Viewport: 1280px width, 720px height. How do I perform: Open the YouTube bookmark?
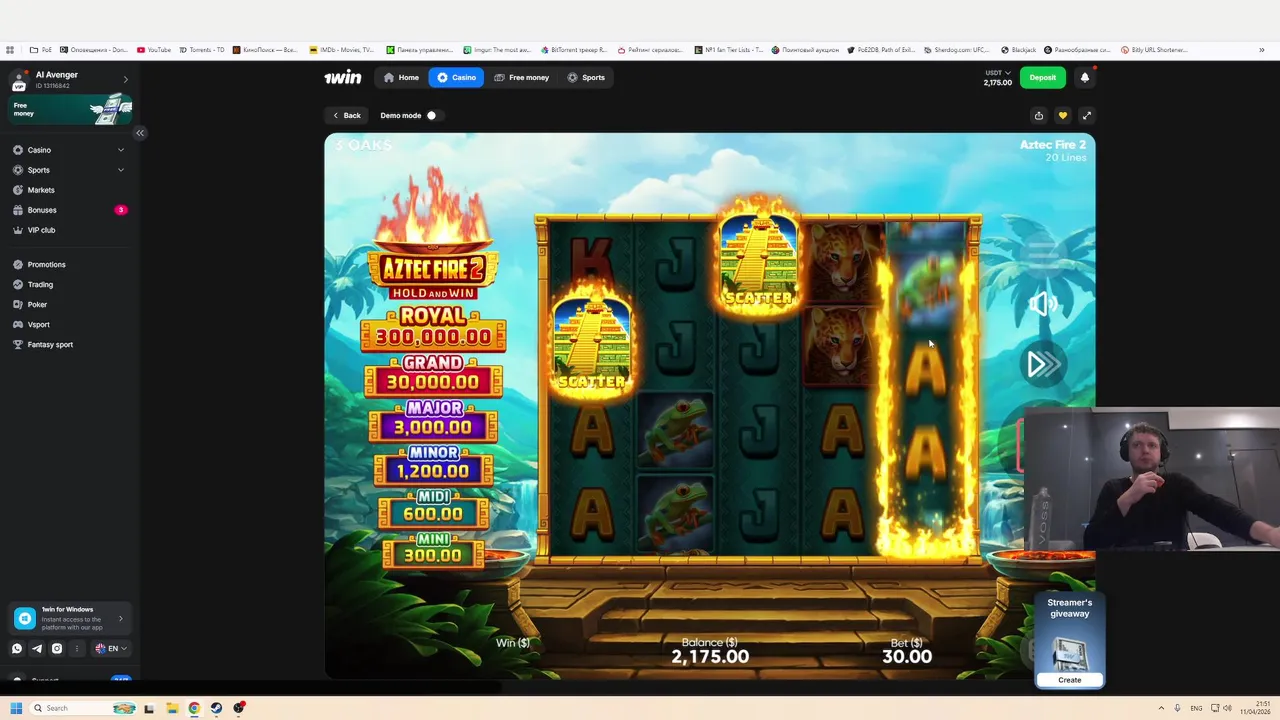(x=154, y=50)
